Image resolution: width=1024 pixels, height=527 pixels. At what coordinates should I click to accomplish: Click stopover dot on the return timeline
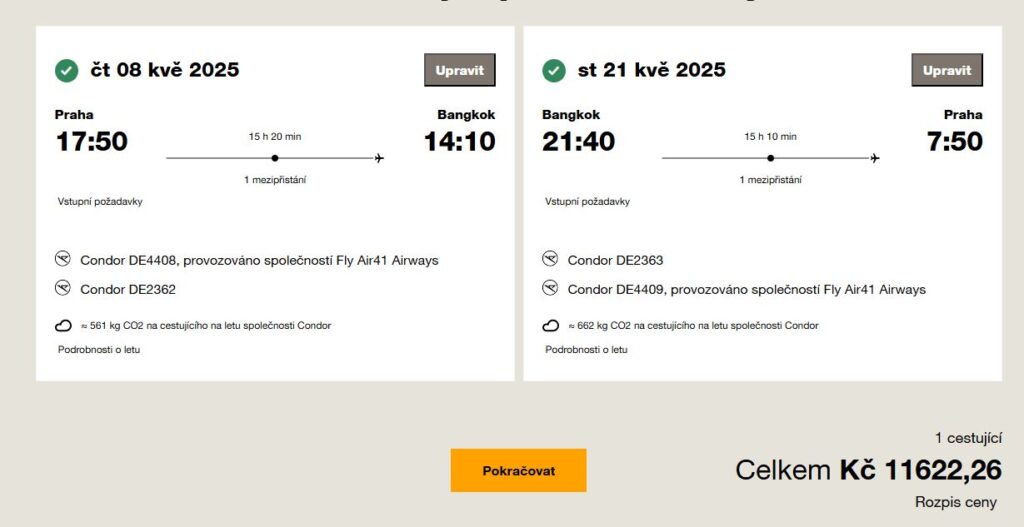coord(770,158)
